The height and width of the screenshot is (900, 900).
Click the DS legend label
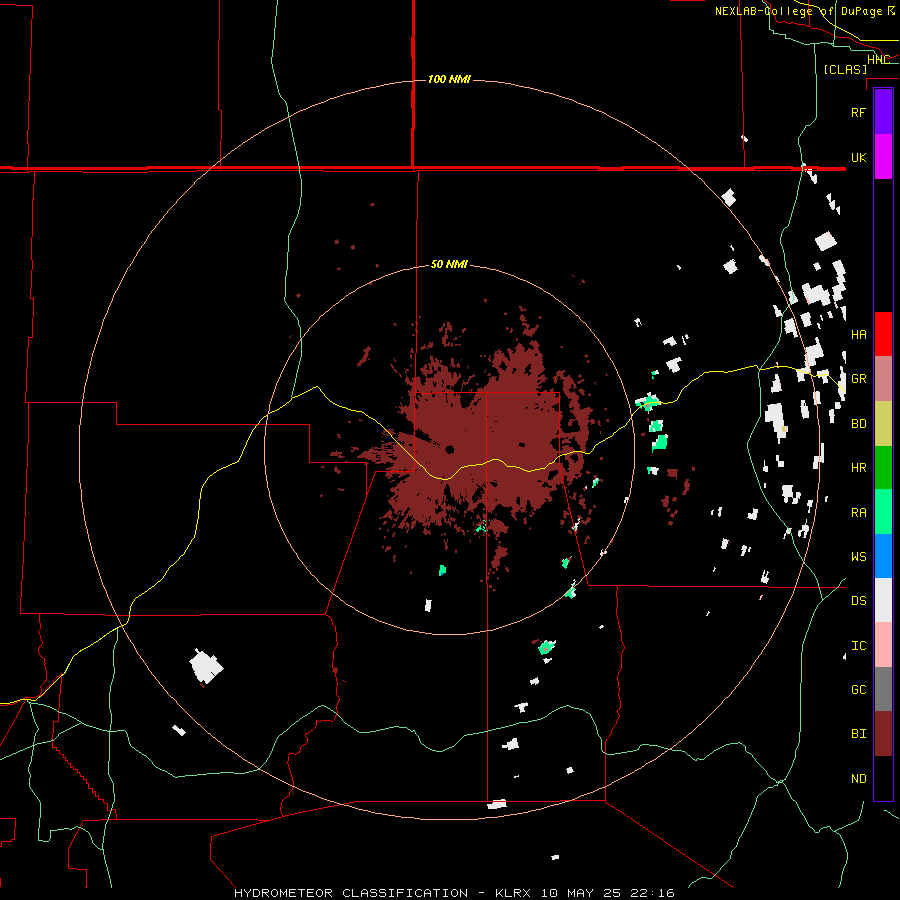coord(858,600)
